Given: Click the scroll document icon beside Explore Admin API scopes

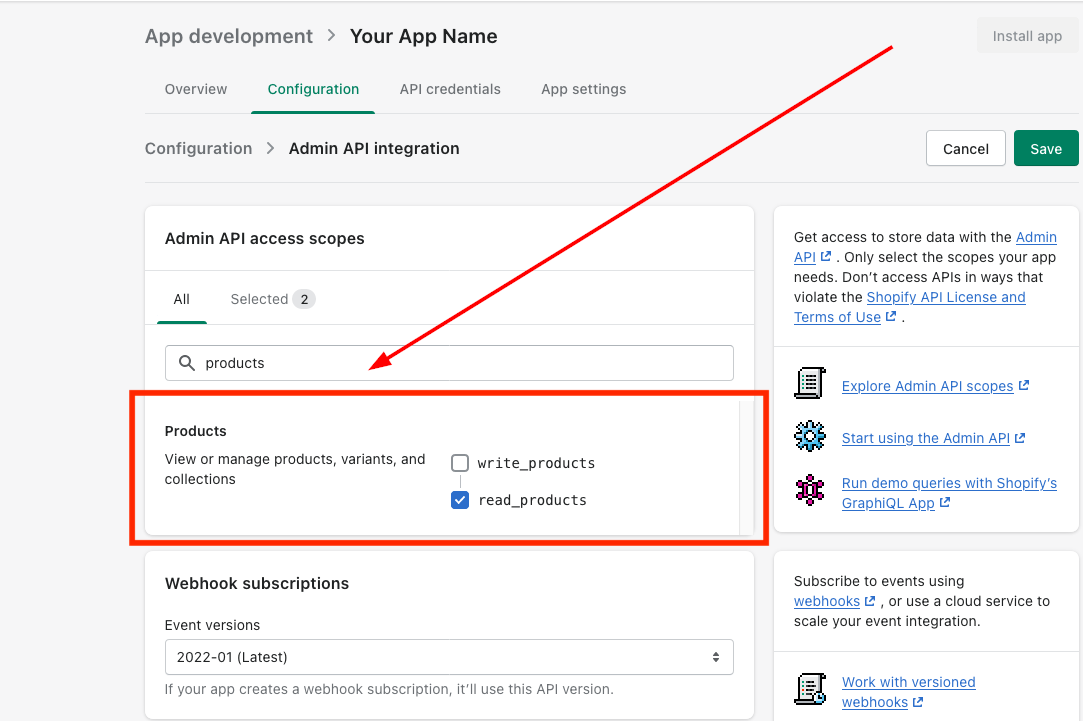Looking at the screenshot, I should 810,384.
